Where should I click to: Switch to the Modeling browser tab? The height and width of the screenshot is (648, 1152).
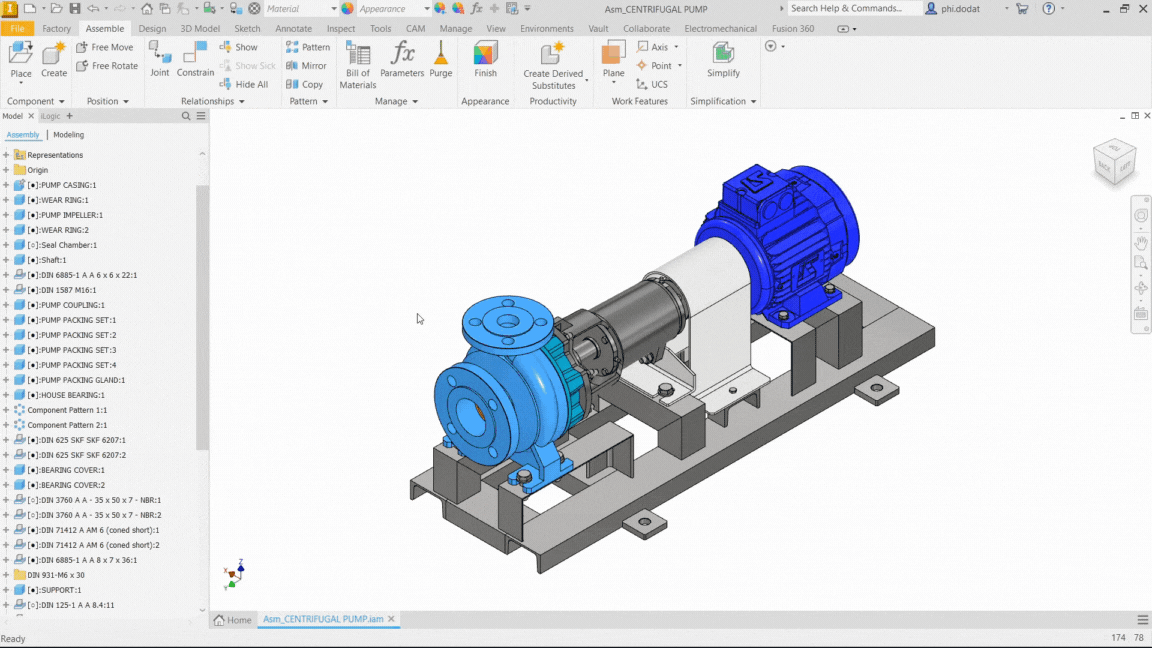point(68,135)
